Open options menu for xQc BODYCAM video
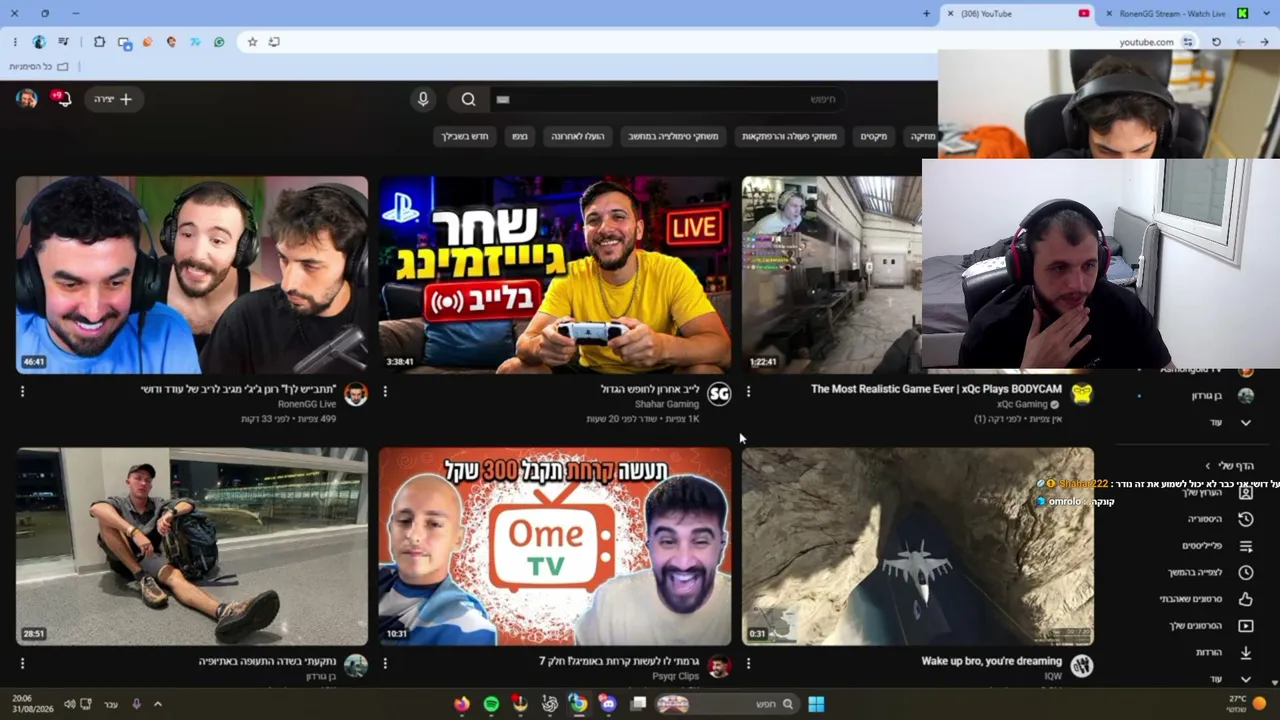Image resolution: width=1280 pixels, height=720 pixels. coord(748,391)
